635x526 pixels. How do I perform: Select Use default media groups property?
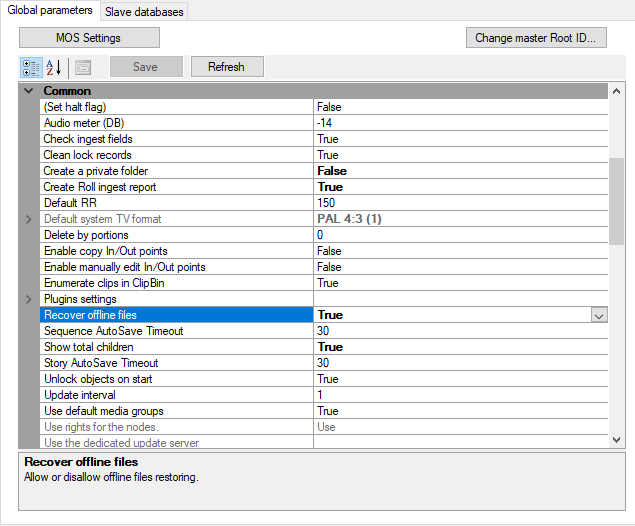point(177,411)
